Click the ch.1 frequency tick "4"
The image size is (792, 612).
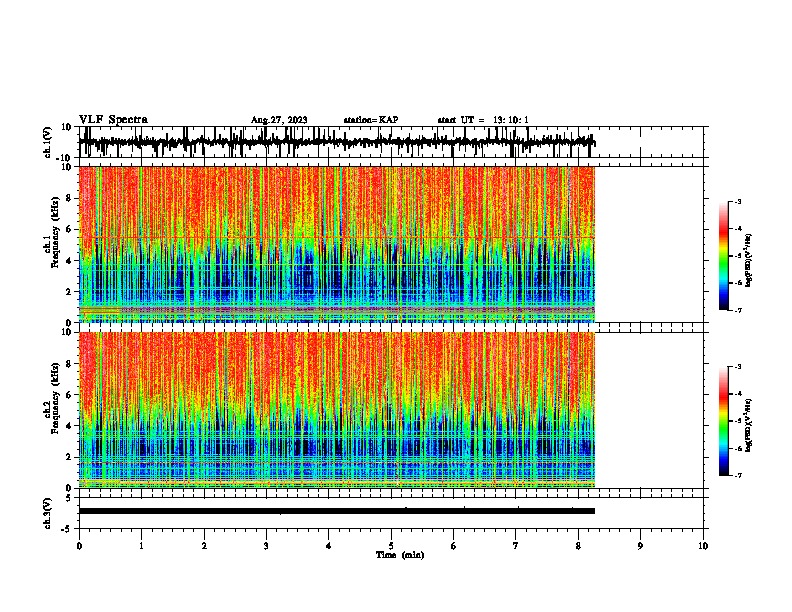pos(69,261)
